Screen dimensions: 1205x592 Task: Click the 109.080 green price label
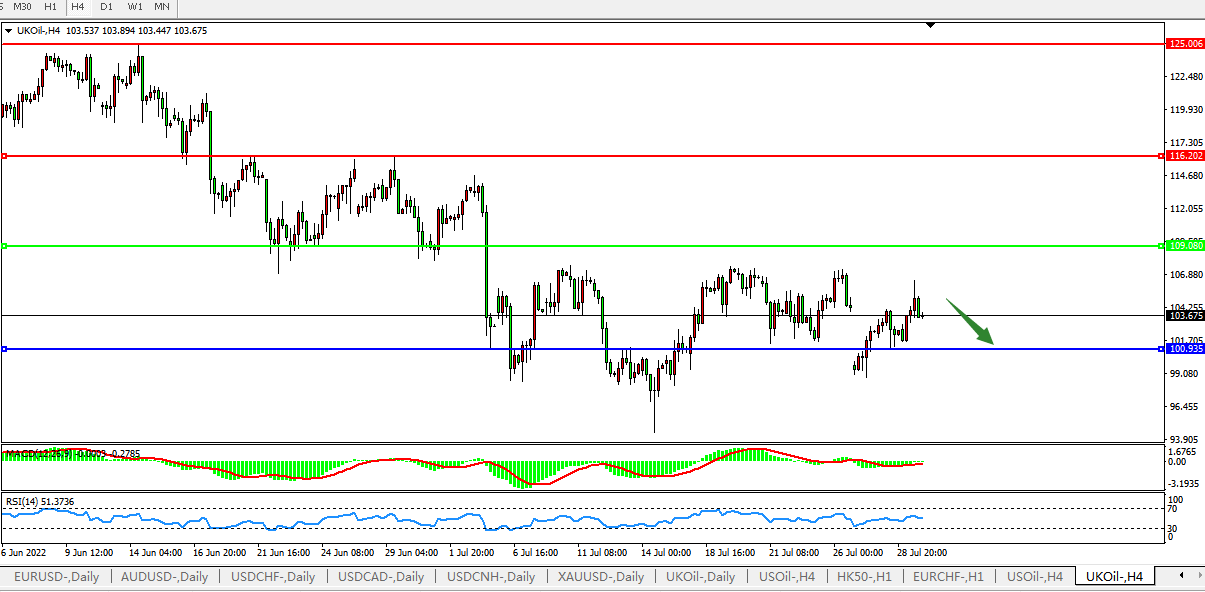click(x=1185, y=245)
